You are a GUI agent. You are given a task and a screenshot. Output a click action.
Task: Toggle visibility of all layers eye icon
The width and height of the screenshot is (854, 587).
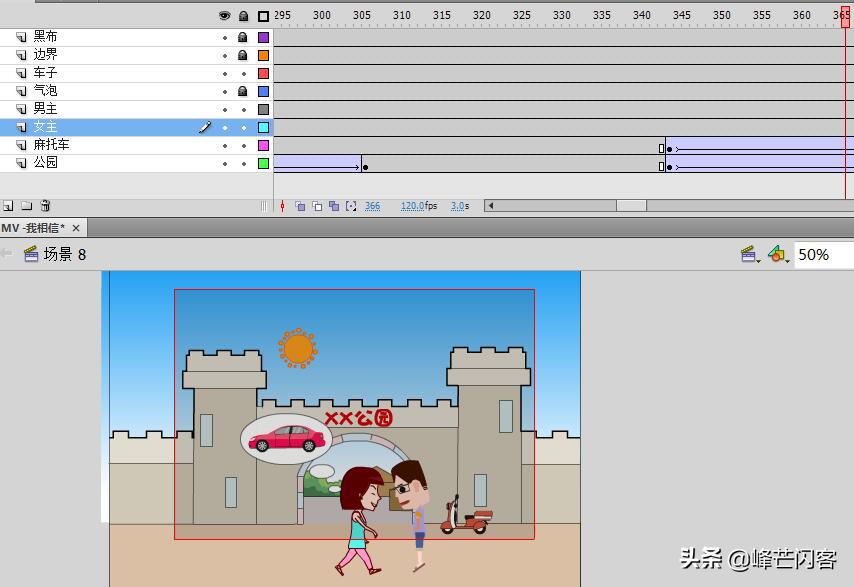[x=224, y=16]
